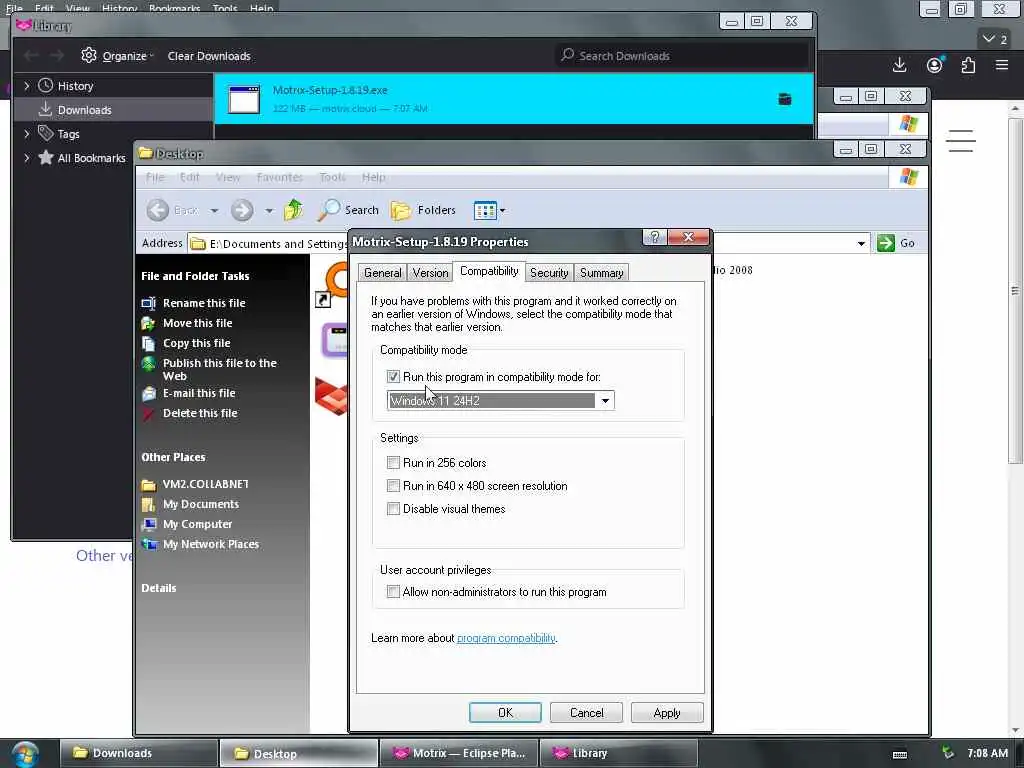Enable Run in 640 x 480 screen resolution
The image size is (1024, 768).
(x=393, y=486)
